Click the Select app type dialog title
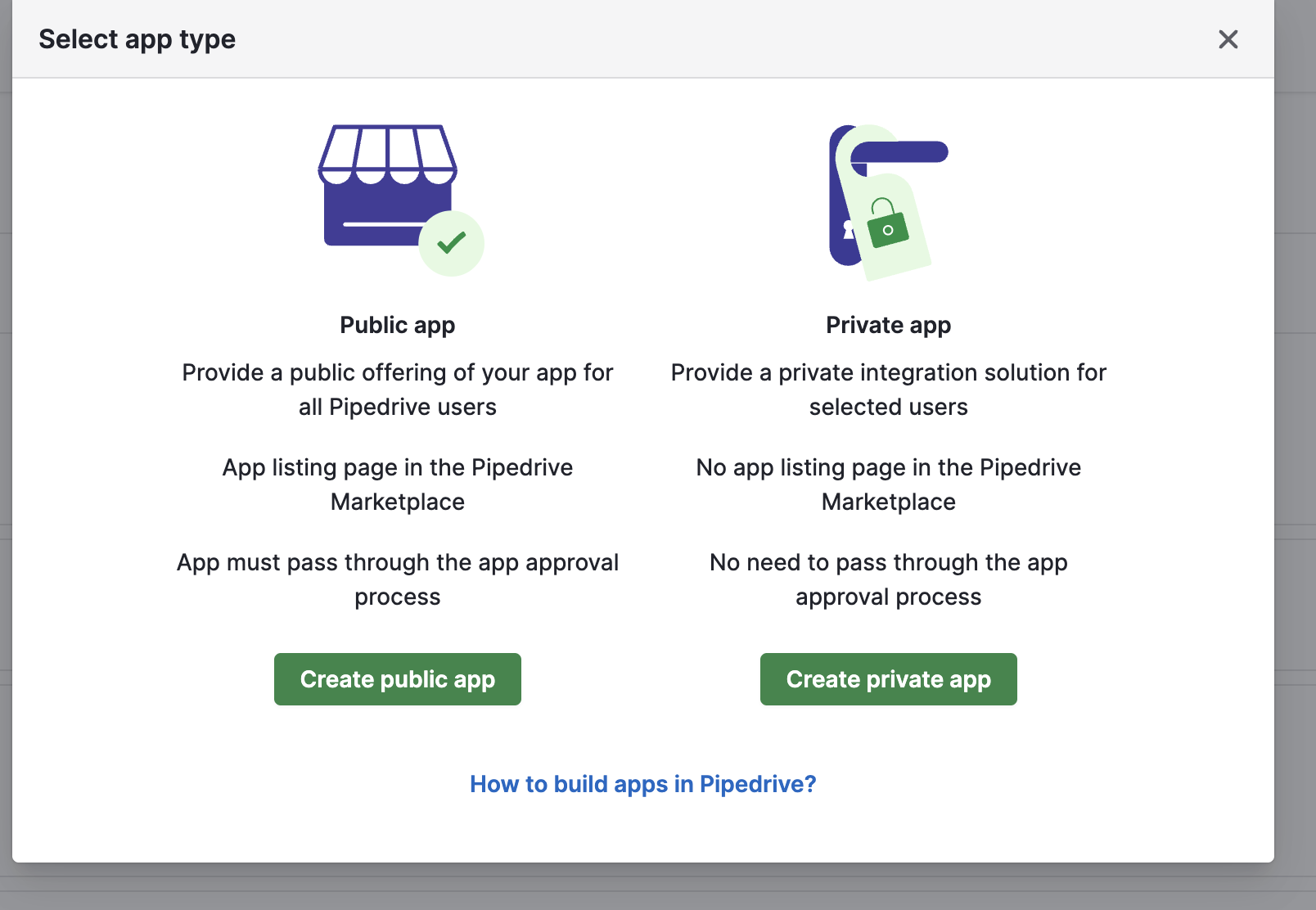 click(x=137, y=38)
